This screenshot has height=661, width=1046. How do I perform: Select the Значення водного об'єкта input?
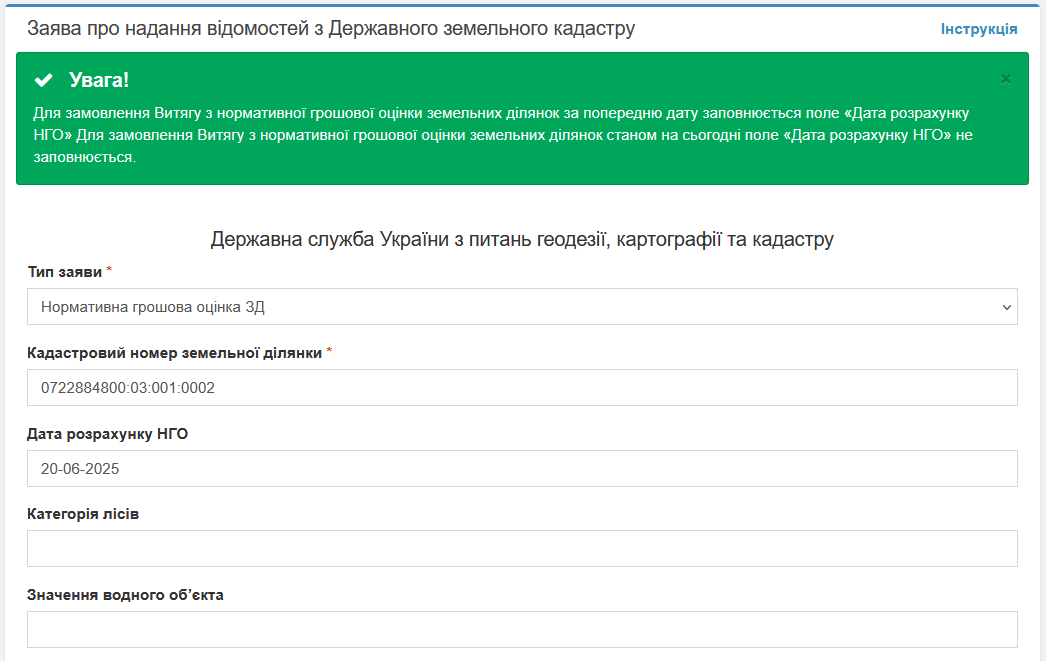click(521, 630)
